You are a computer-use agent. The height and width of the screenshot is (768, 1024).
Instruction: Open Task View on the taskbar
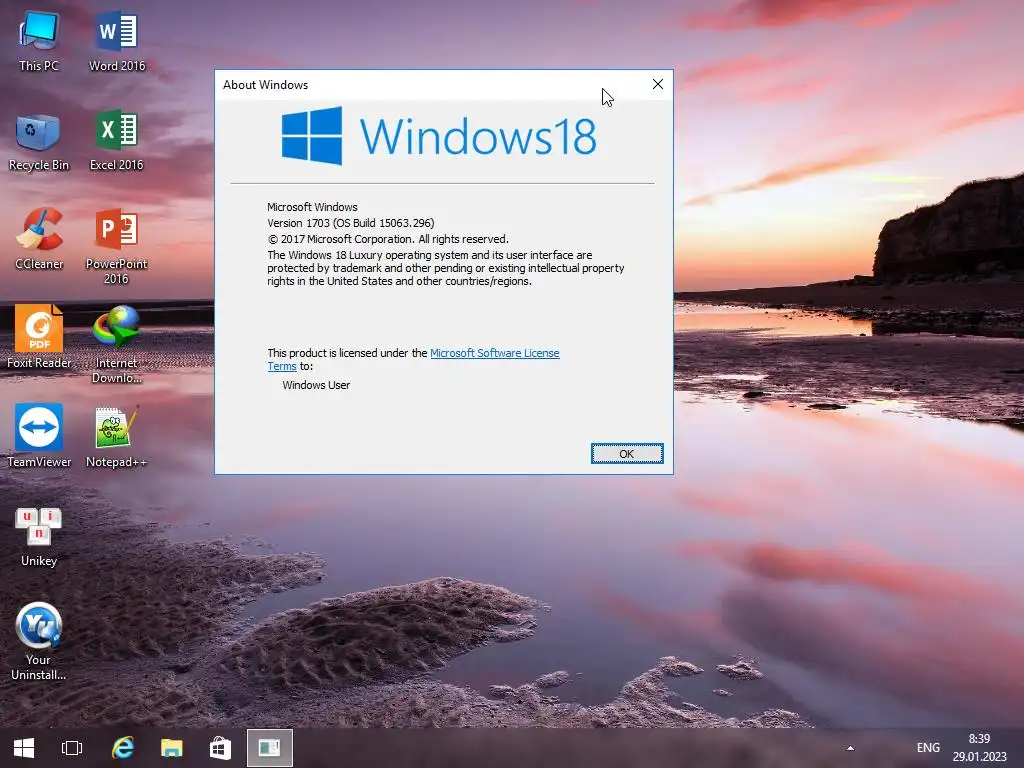[72, 748]
